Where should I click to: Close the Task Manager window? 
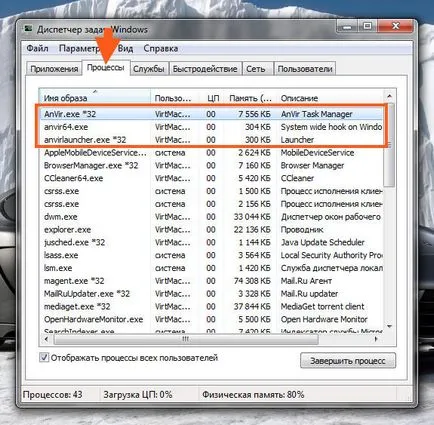pos(396,26)
